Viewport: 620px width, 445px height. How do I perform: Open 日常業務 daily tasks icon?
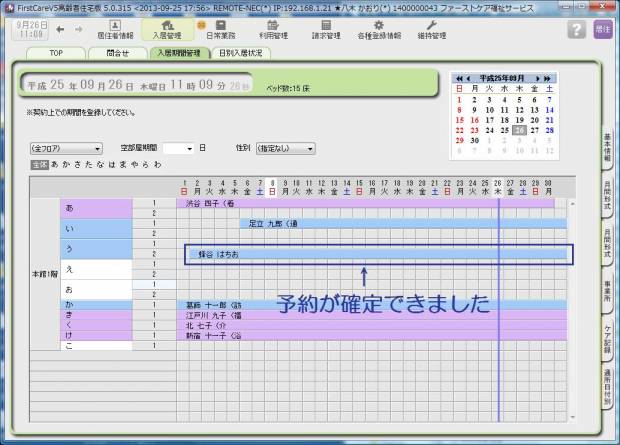pyautogui.click(x=220, y=29)
